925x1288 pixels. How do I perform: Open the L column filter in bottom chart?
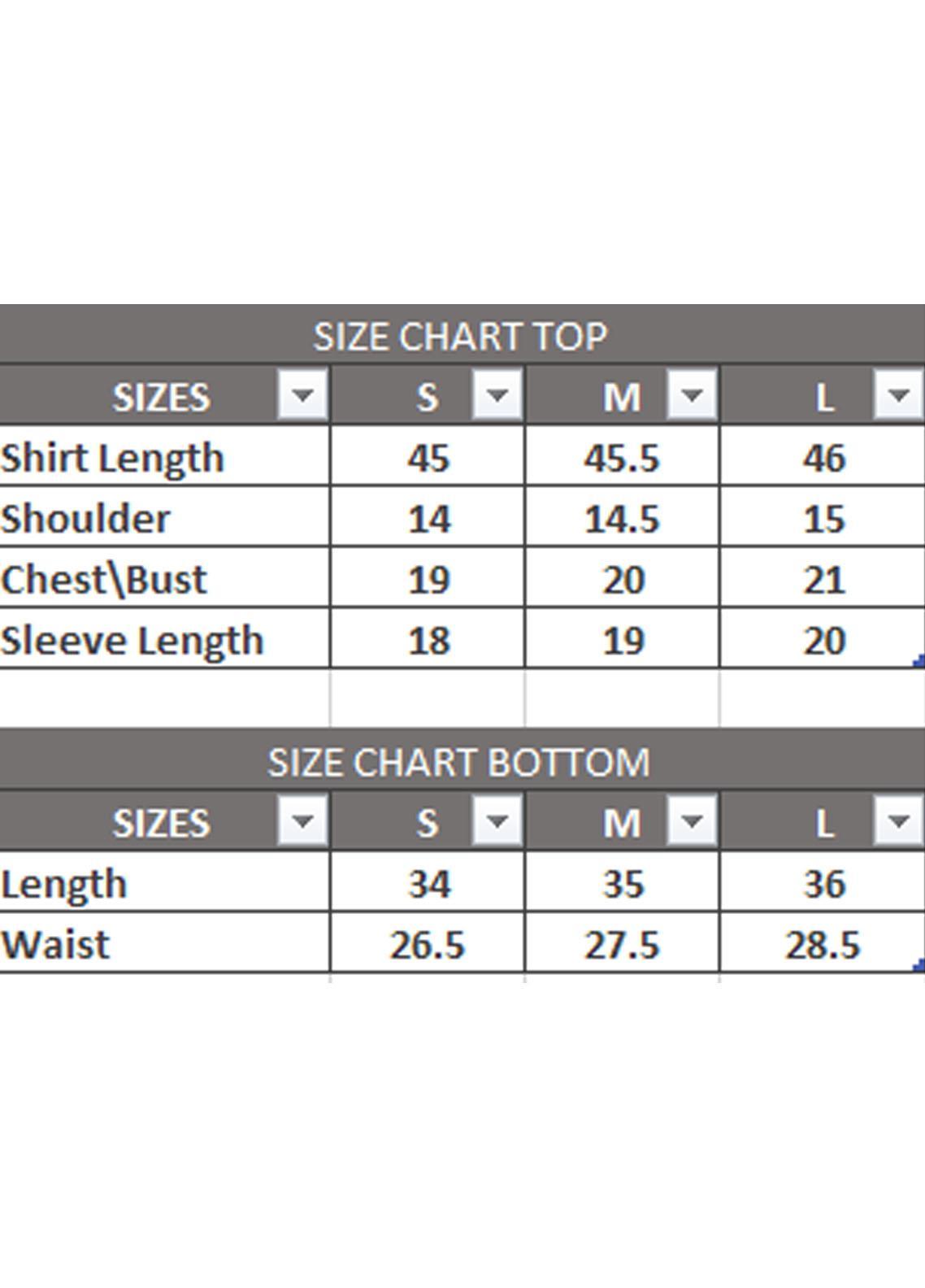[x=898, y=821]
